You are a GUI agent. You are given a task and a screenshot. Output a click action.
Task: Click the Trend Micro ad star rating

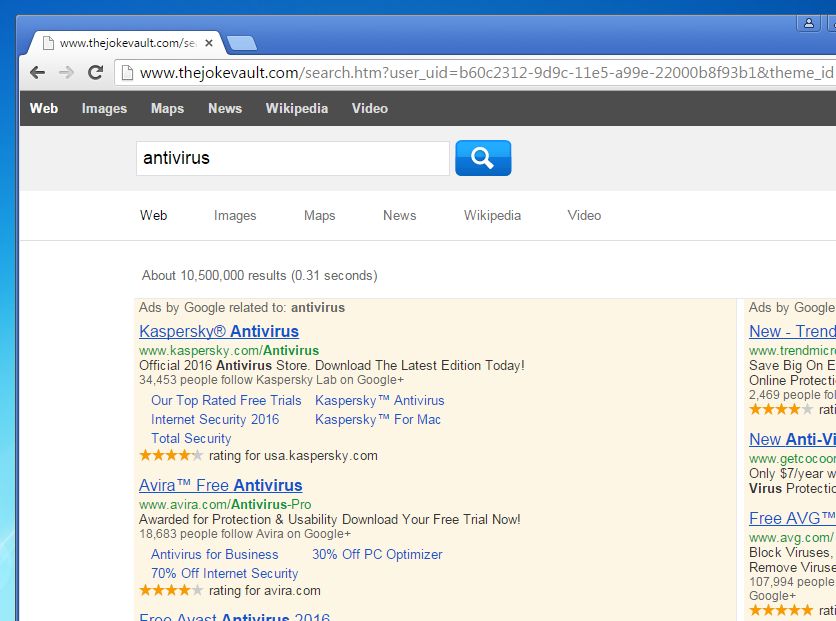[781, 409]
